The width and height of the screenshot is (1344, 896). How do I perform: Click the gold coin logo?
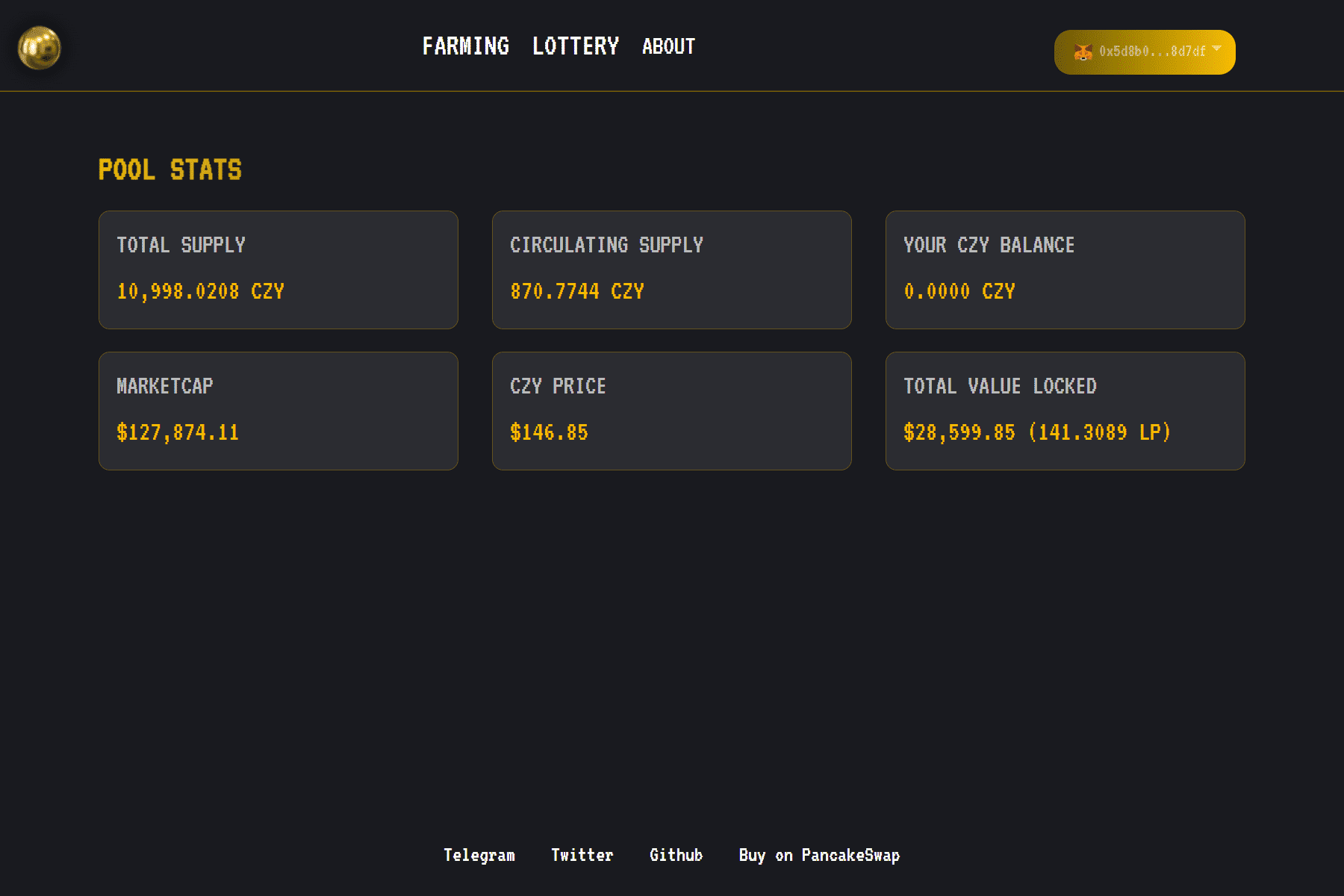[39, 48]
